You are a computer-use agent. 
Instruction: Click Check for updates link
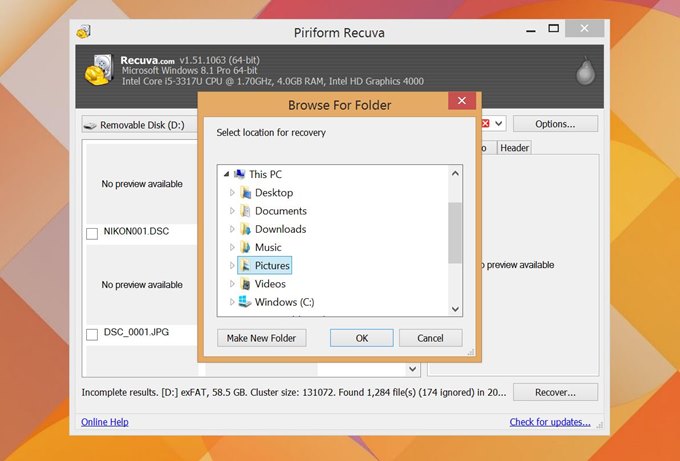(x=550, y=422)
